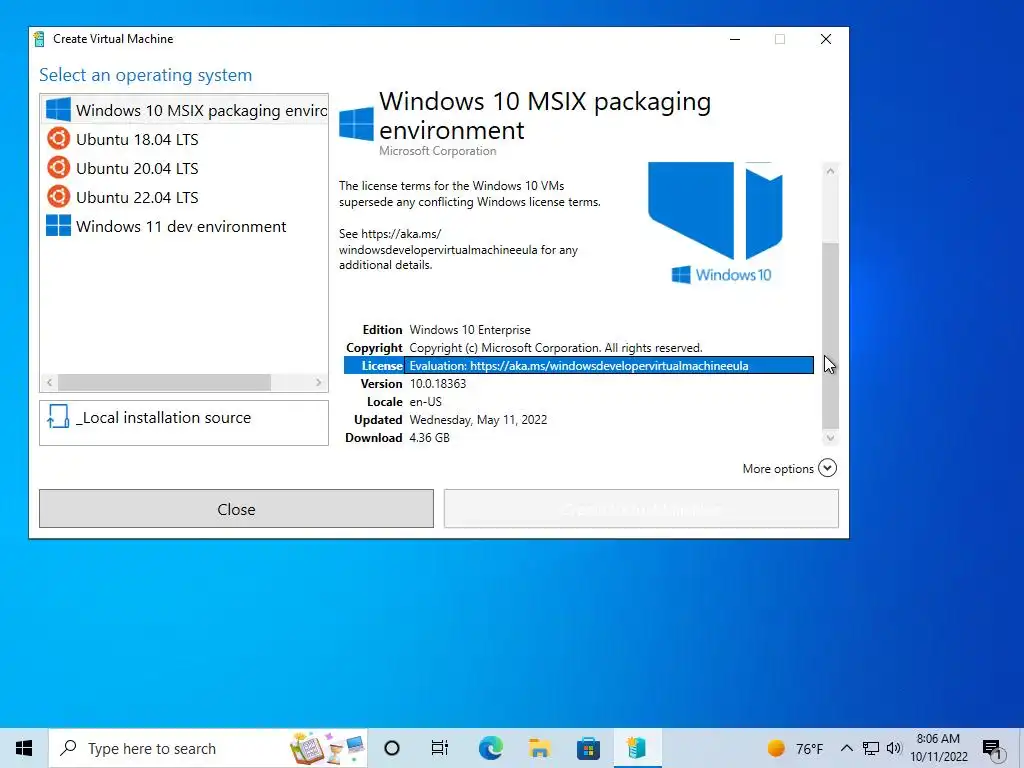Open Cortana circle on the taskbar
This screenshot has height=768, width=1024.
(392, 748)
